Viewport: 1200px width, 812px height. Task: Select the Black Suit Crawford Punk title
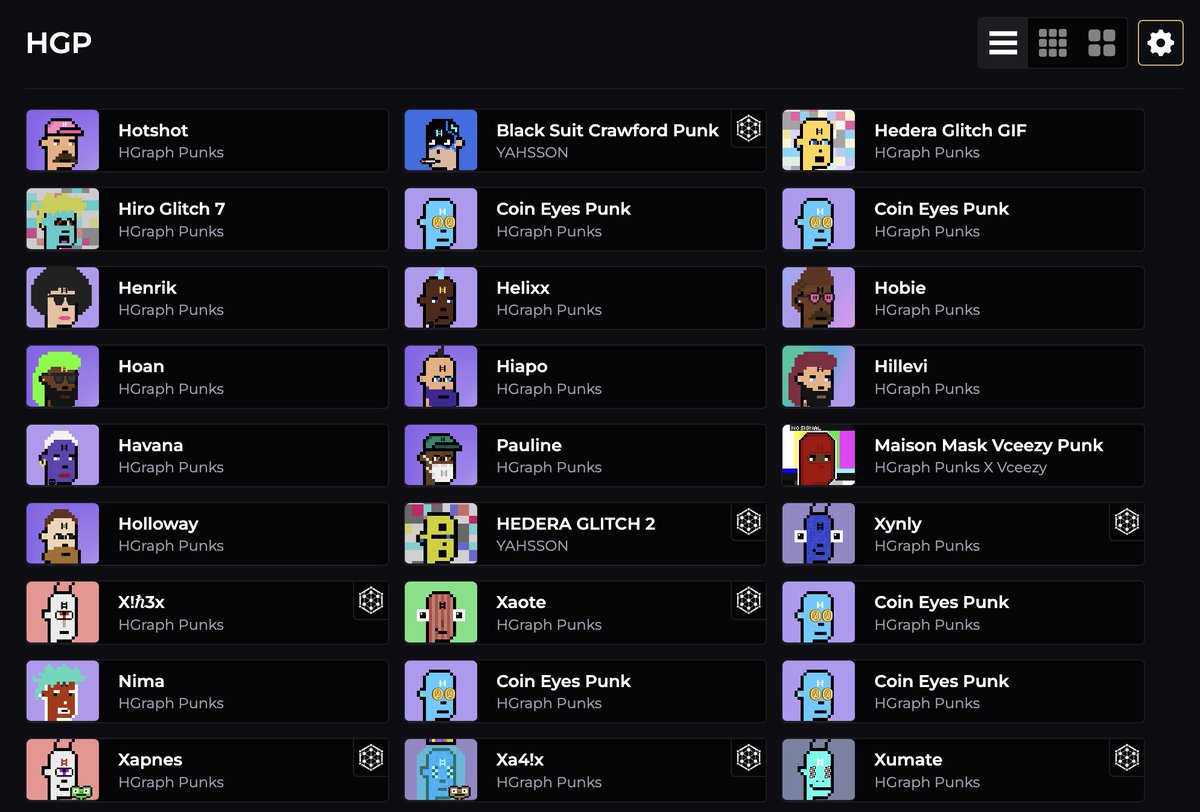[x=608, y=130]
